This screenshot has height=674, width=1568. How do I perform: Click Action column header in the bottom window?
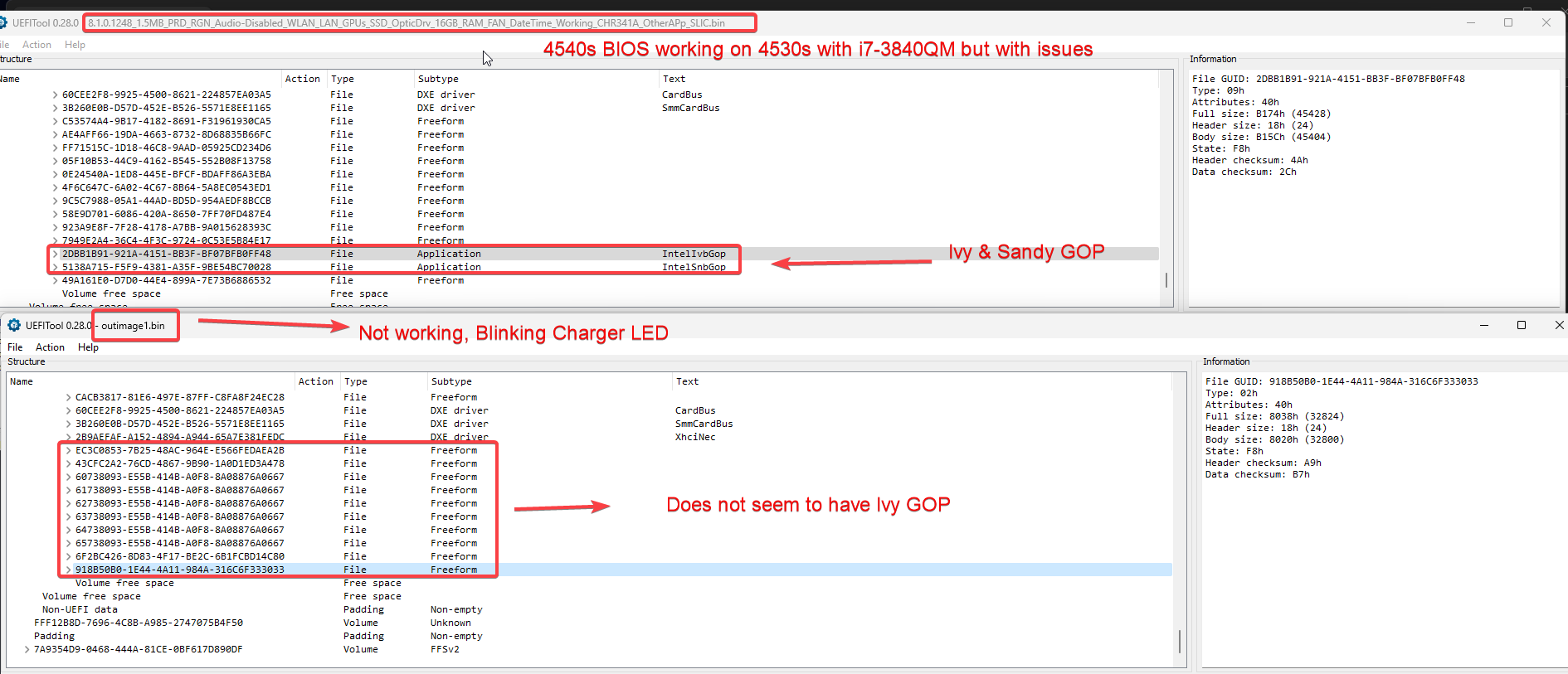(x=316, y=381)
